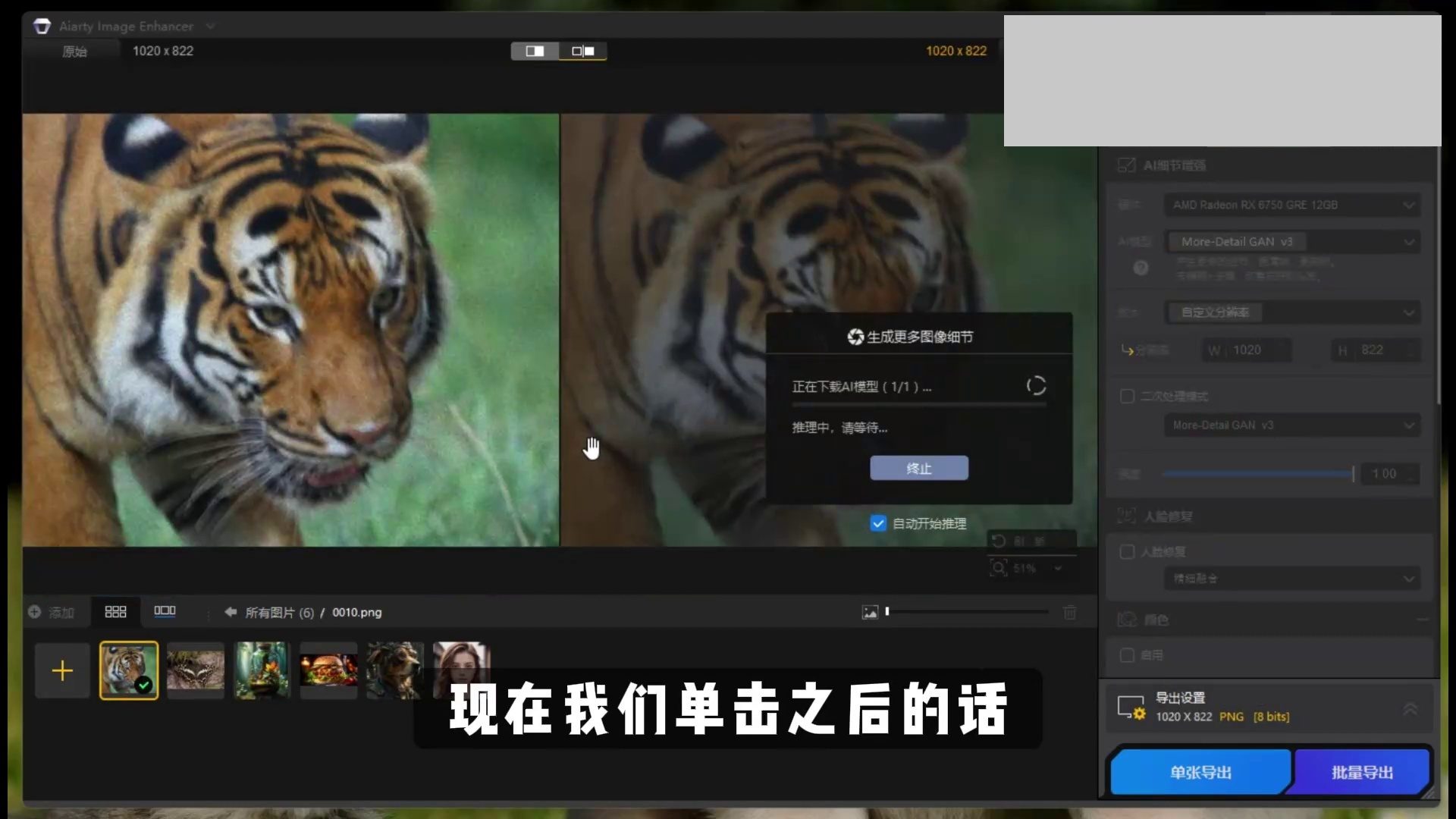Click the 单张导出 export button
Viewport: 1456px width, 819px height.
(1200, 772)
